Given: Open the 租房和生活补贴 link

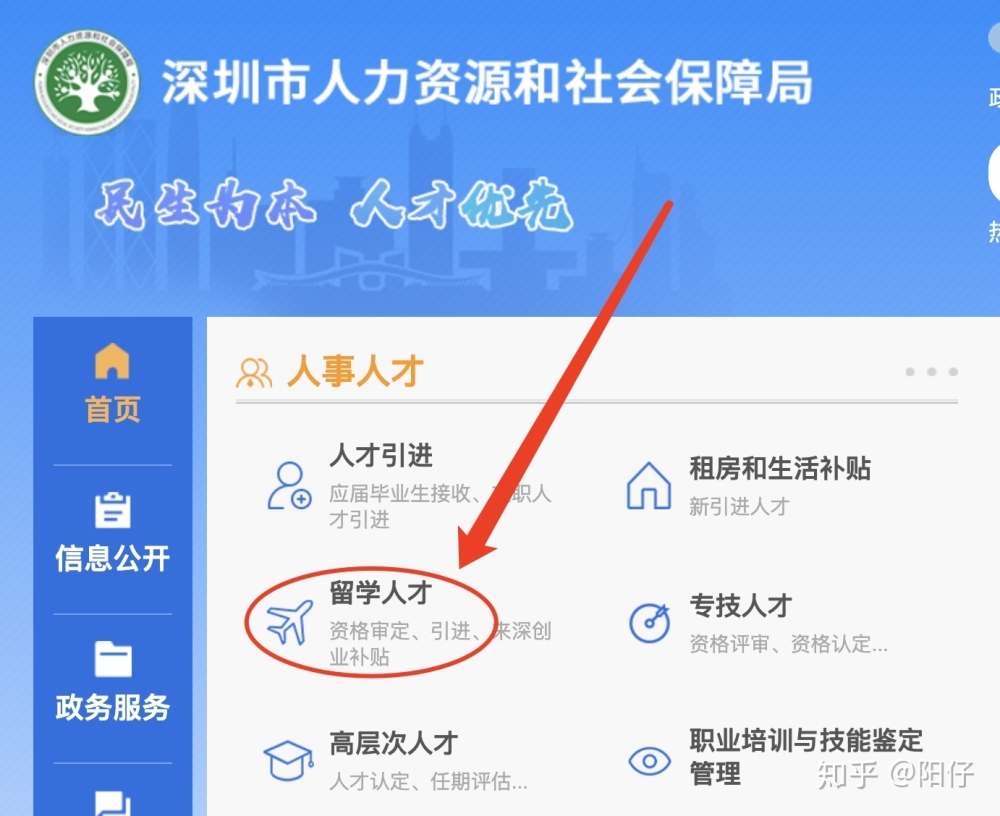Looking at the screenshot, I should [x=780, y=468].
